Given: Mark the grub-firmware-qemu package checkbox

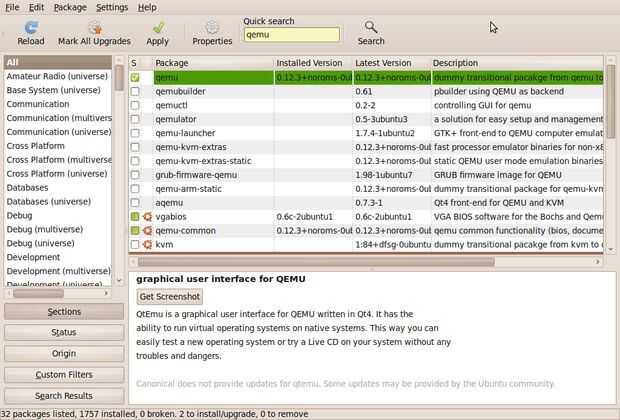Looking at the screenshot, I should pos(135,175).
